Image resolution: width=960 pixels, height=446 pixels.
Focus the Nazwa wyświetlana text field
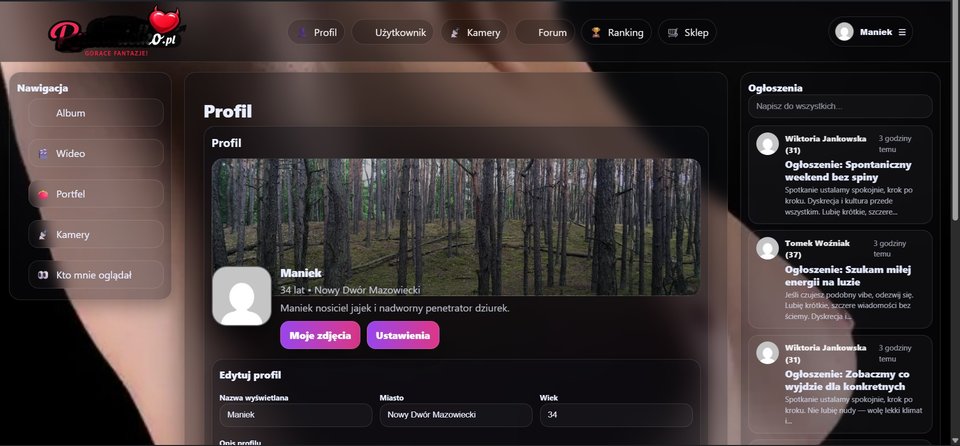click(295, 415)
